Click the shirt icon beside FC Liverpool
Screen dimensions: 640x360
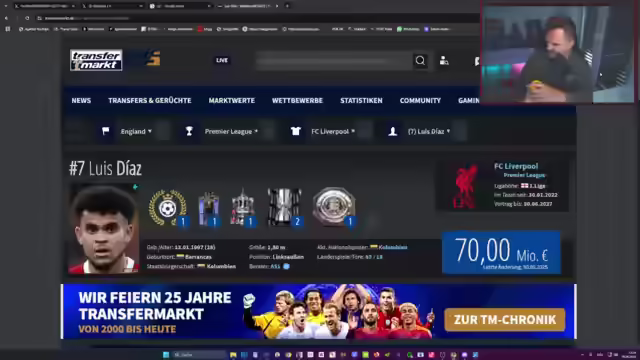tap(296, 131)
